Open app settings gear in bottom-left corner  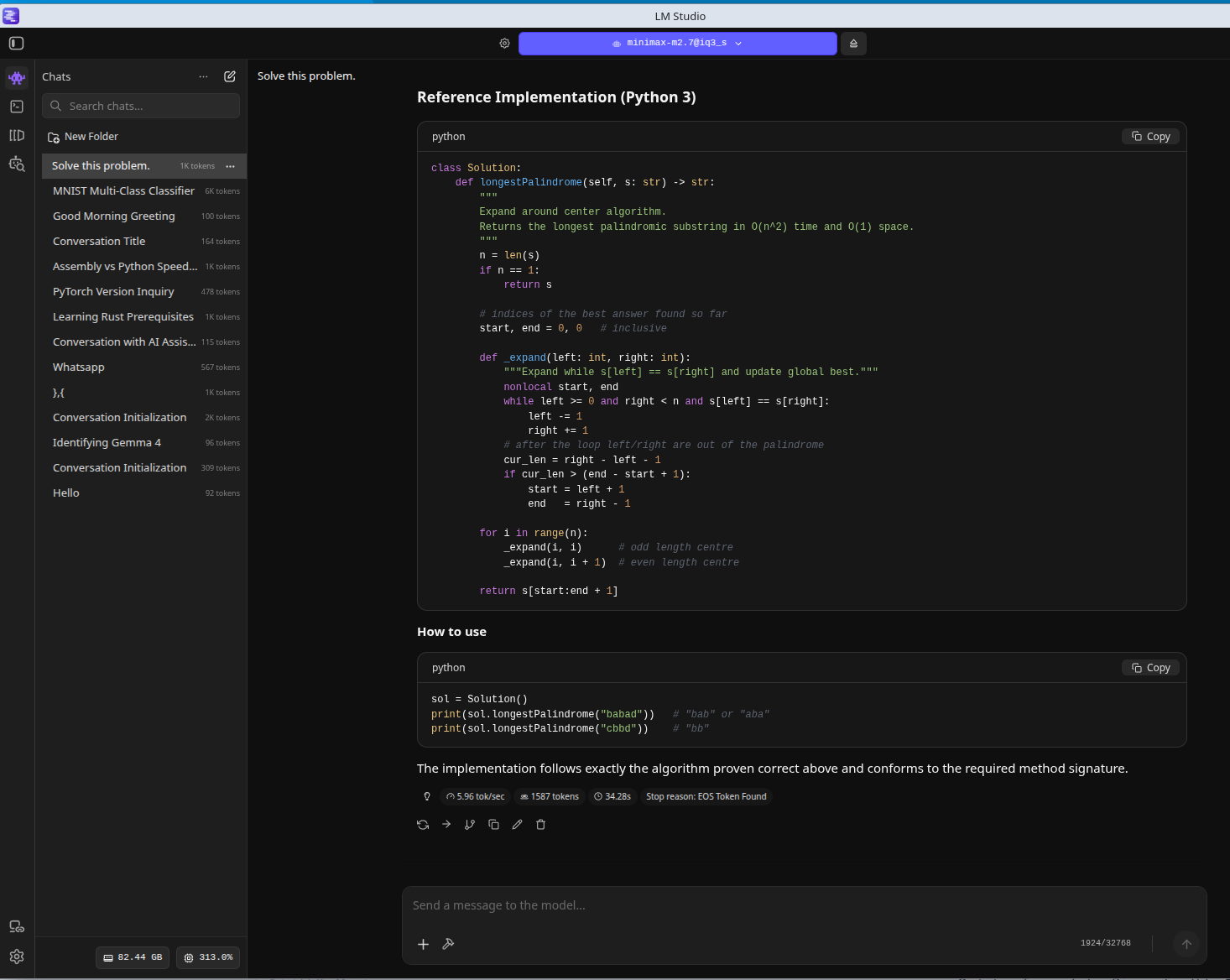(x=17, y=957)
